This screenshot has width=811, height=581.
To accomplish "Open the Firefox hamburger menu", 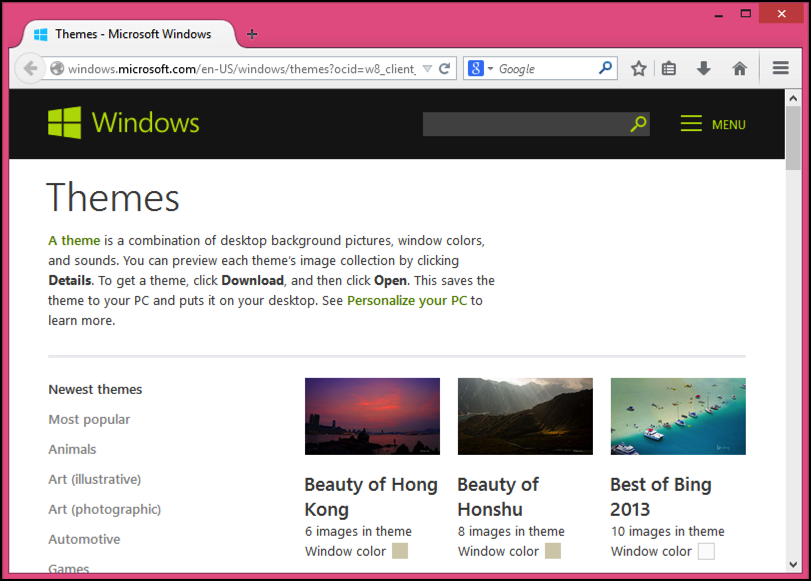I will [780, 68].
